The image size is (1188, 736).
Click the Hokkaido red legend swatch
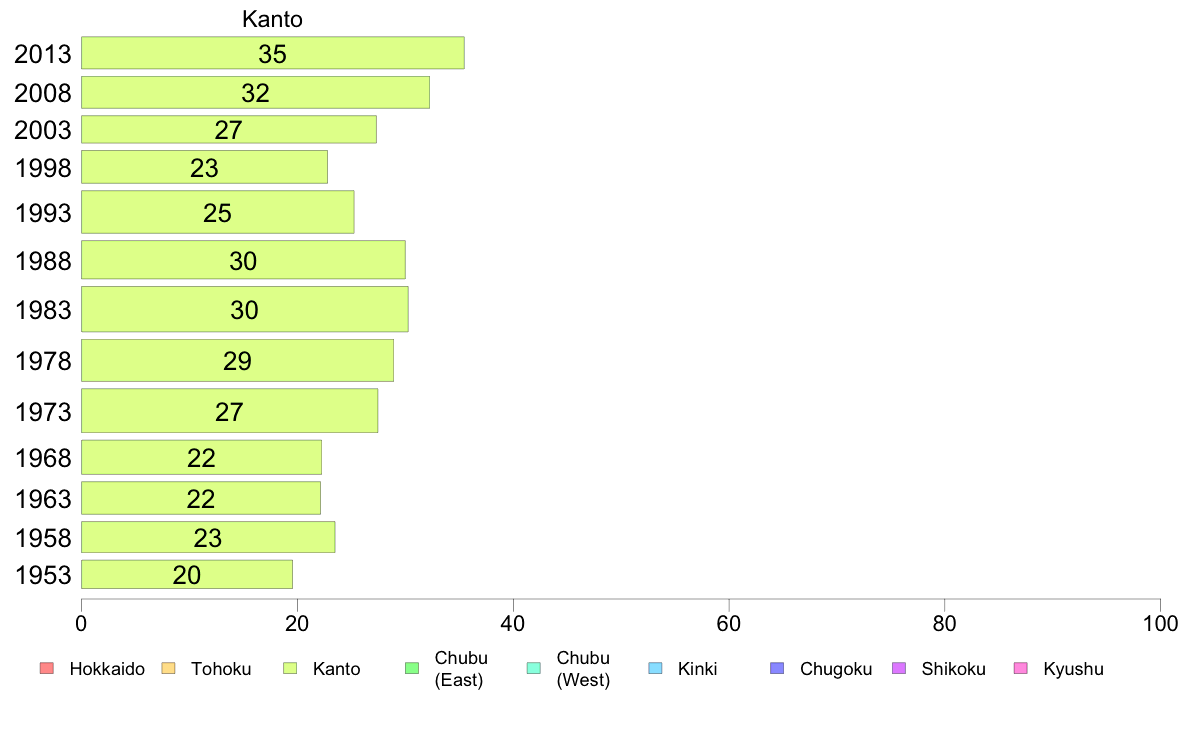pyautogui.click(x=47, y=669)
